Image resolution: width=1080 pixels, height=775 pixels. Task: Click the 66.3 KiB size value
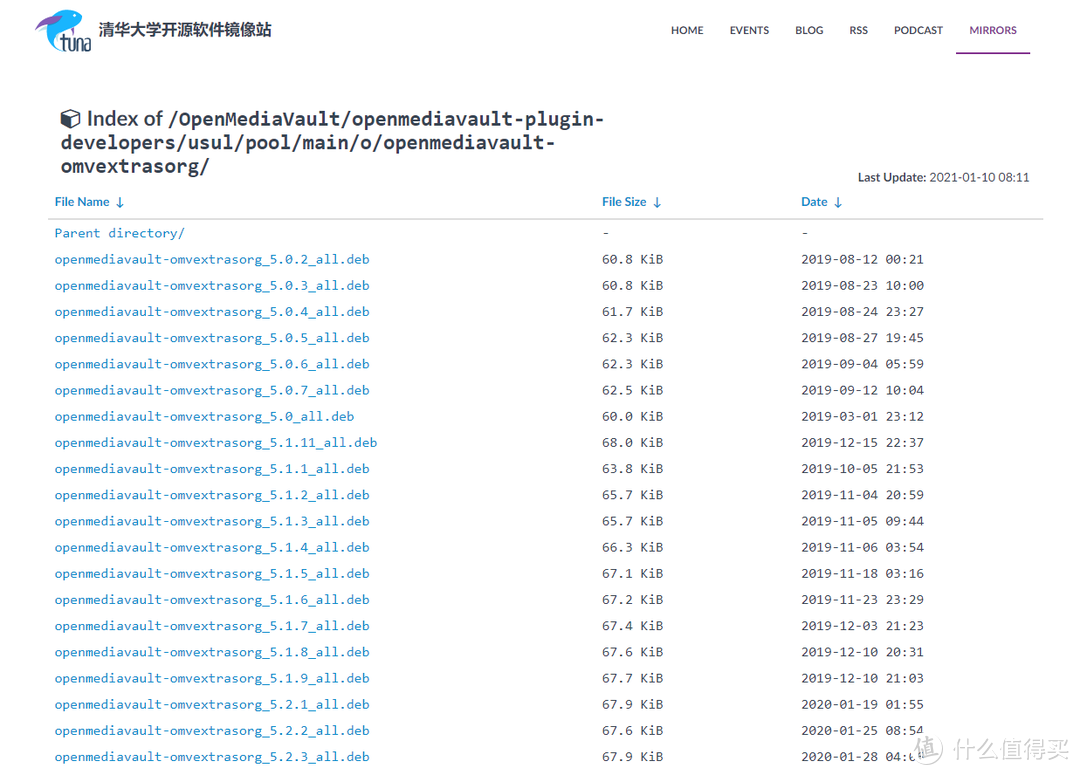(632, 547)
